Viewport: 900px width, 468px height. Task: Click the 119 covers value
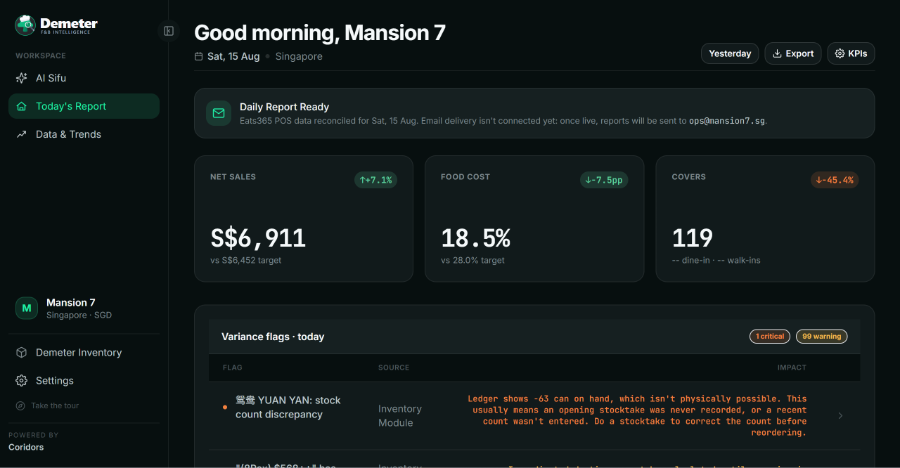(692, 238)
